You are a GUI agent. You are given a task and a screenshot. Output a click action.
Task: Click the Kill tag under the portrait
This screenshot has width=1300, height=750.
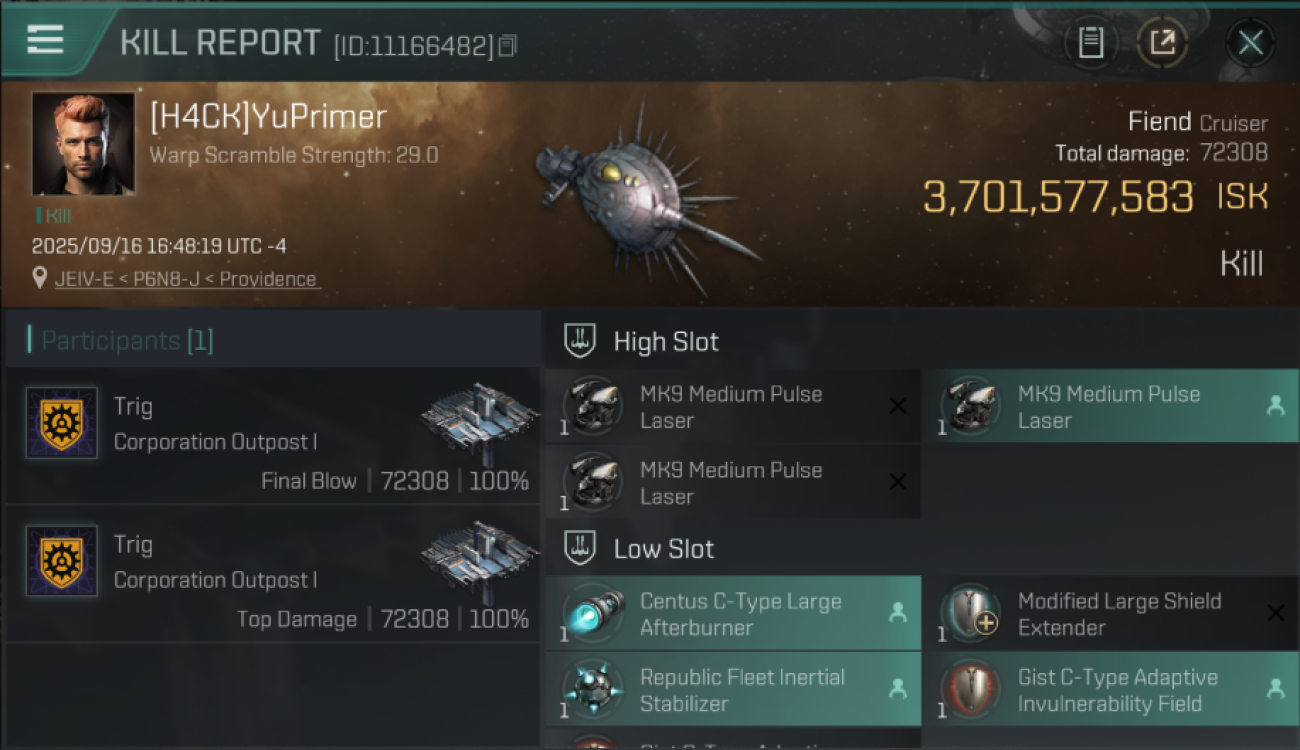55,215
